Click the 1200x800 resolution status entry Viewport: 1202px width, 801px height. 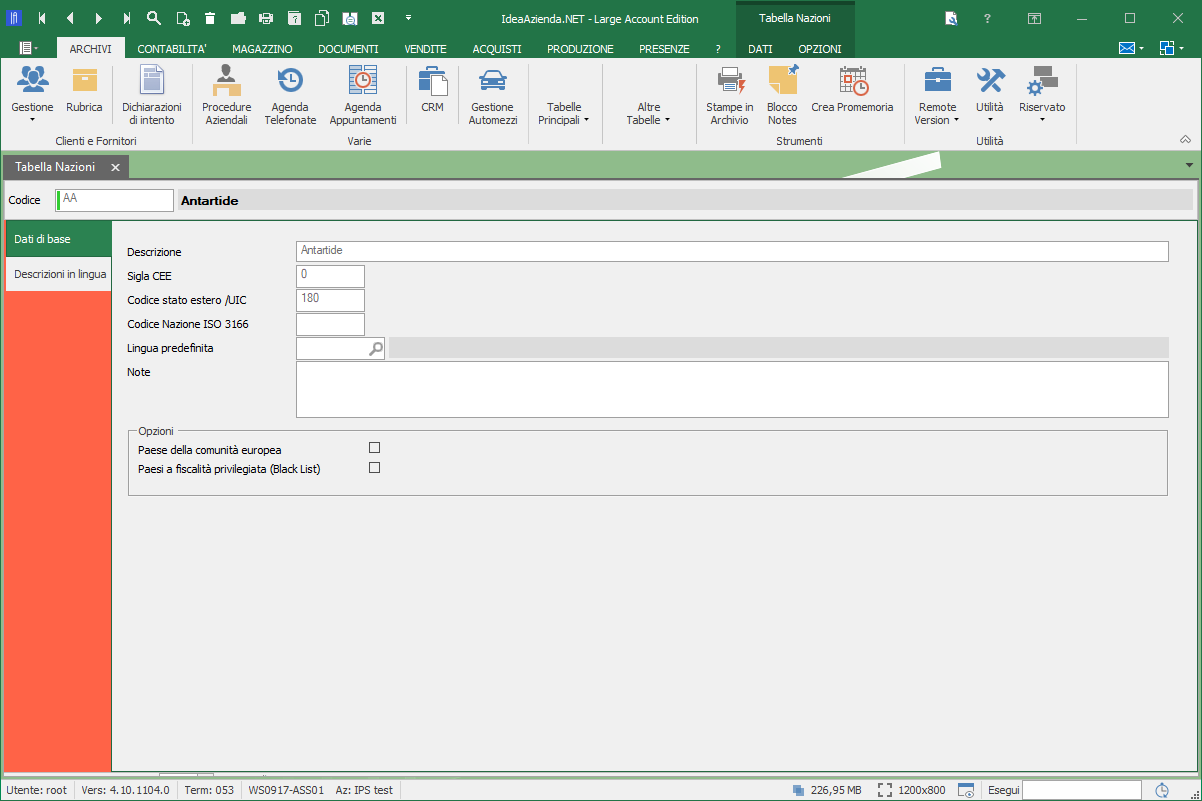click(912, 790)
